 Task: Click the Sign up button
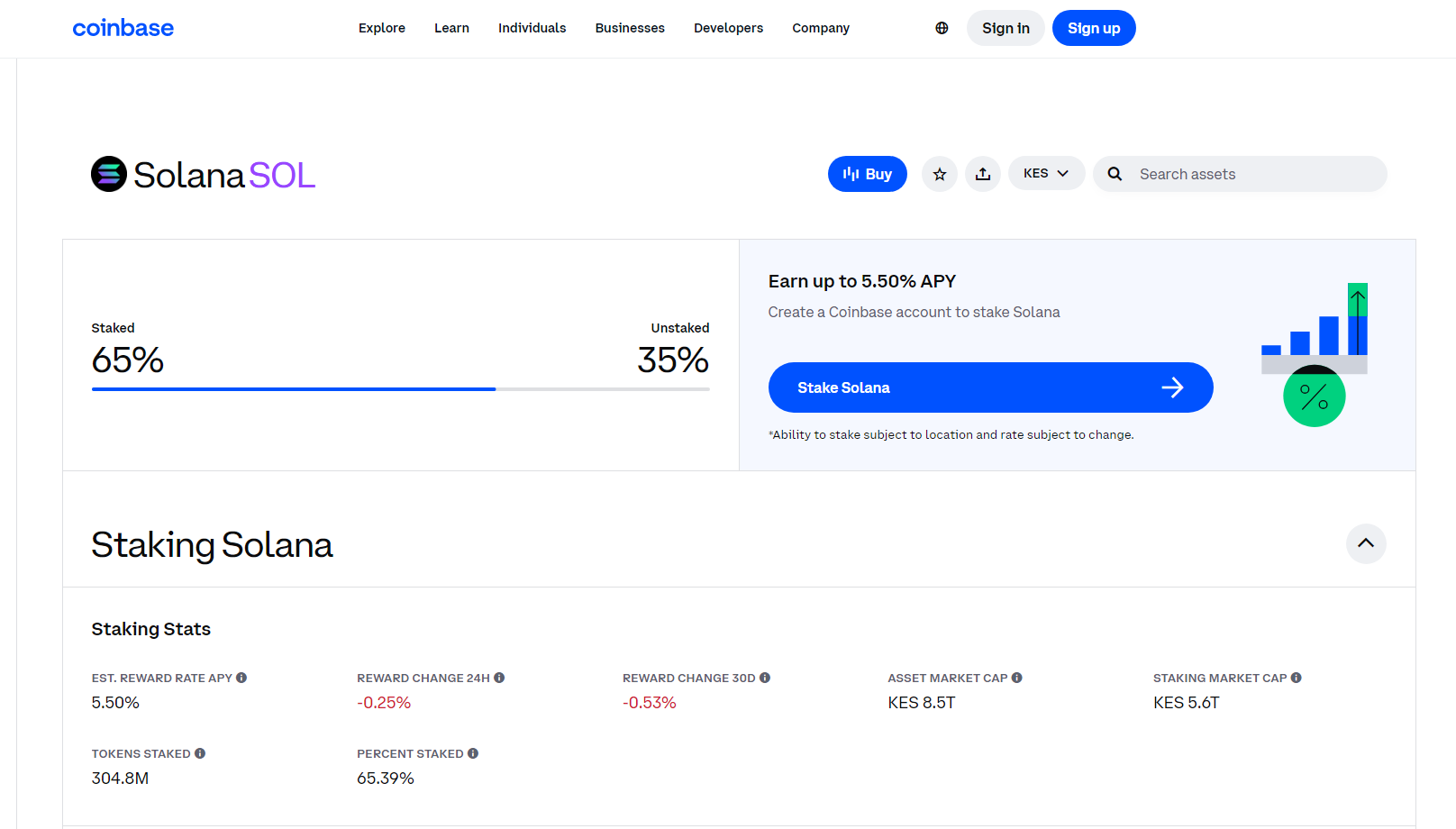1094,28
